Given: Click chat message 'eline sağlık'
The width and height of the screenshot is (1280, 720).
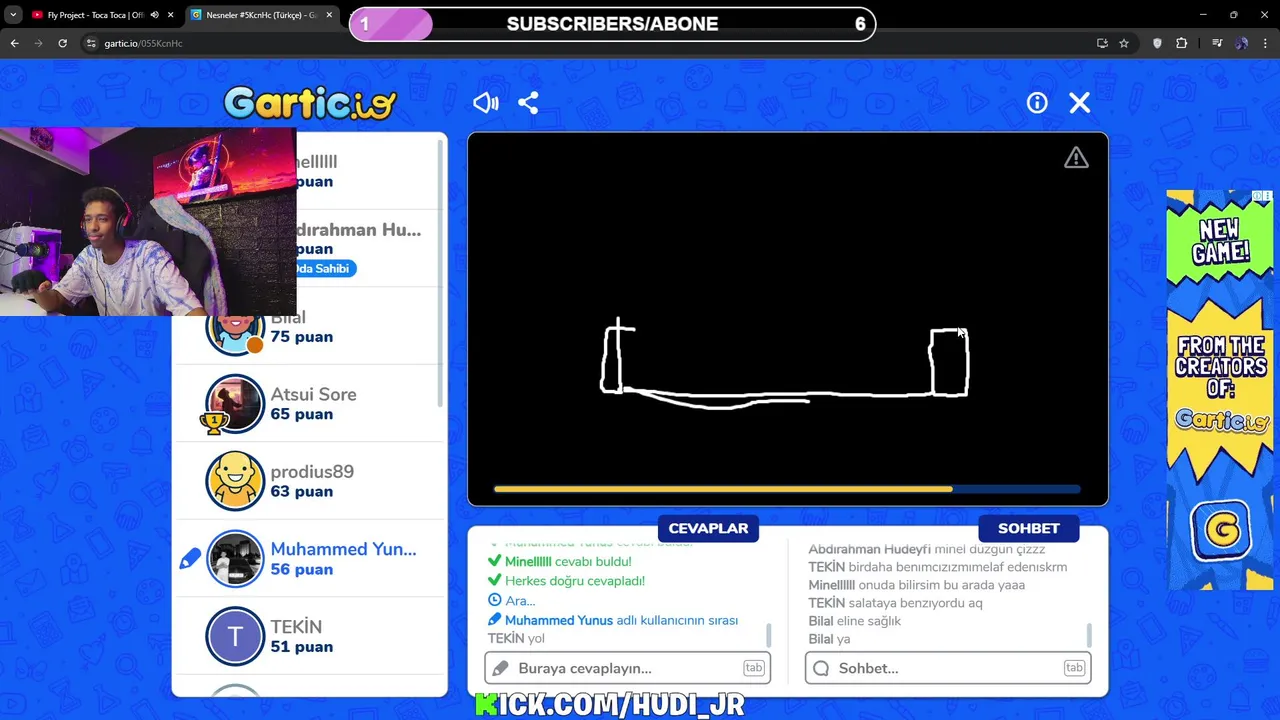Looking at the screenshot, I should [869, 621].
